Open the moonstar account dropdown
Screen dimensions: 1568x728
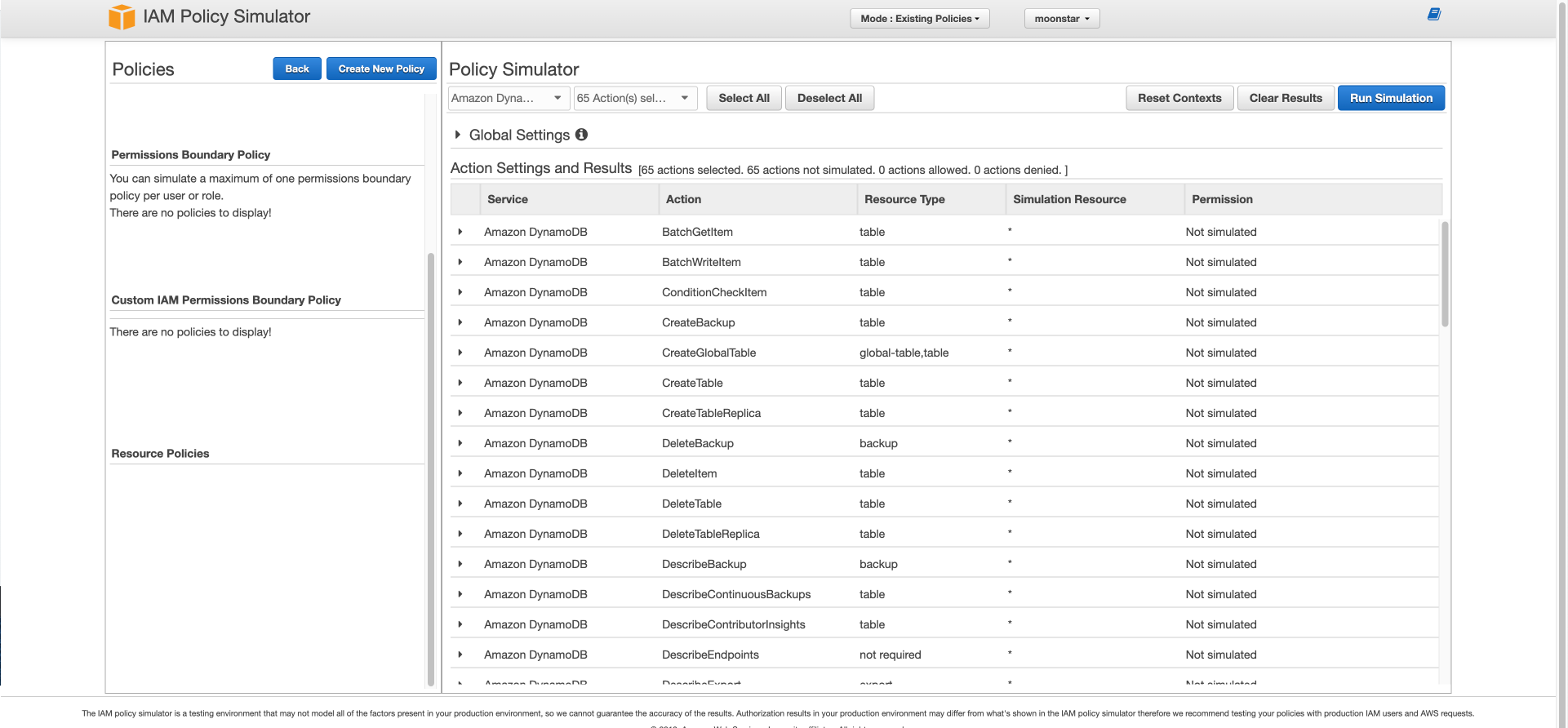(1061, 19)
